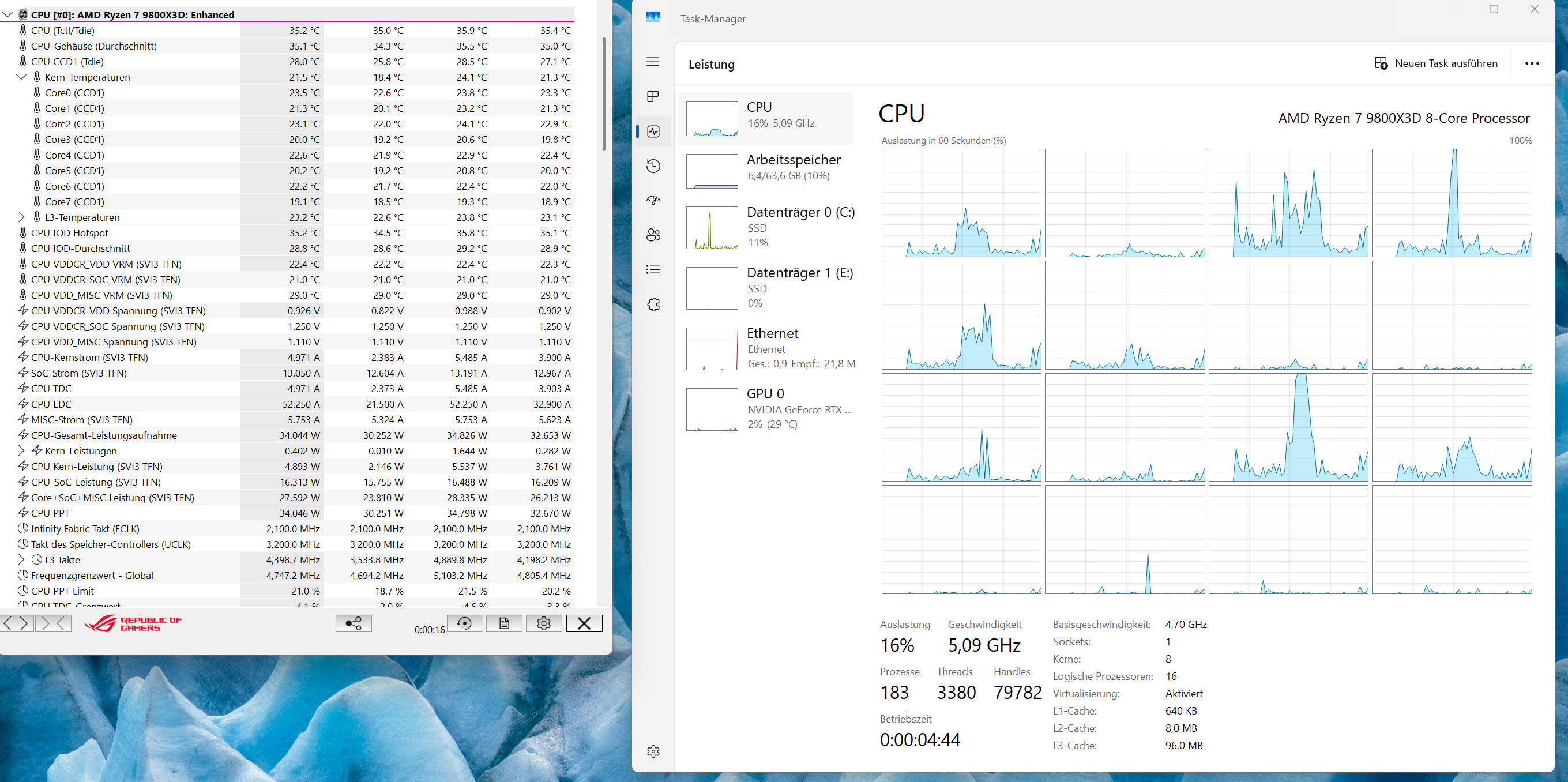
Task: Open the Task Manager services page
Action: (653, 304)
